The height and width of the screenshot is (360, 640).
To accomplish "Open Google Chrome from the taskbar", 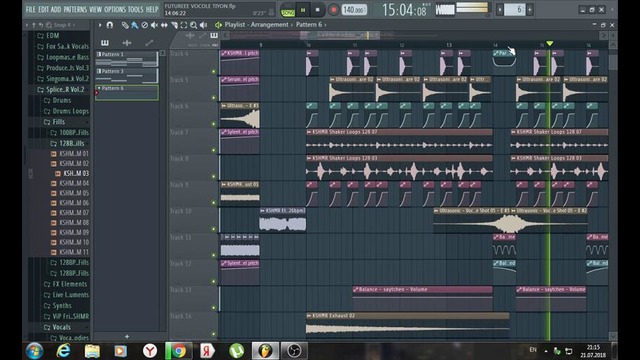I will (x=178, y=351).
